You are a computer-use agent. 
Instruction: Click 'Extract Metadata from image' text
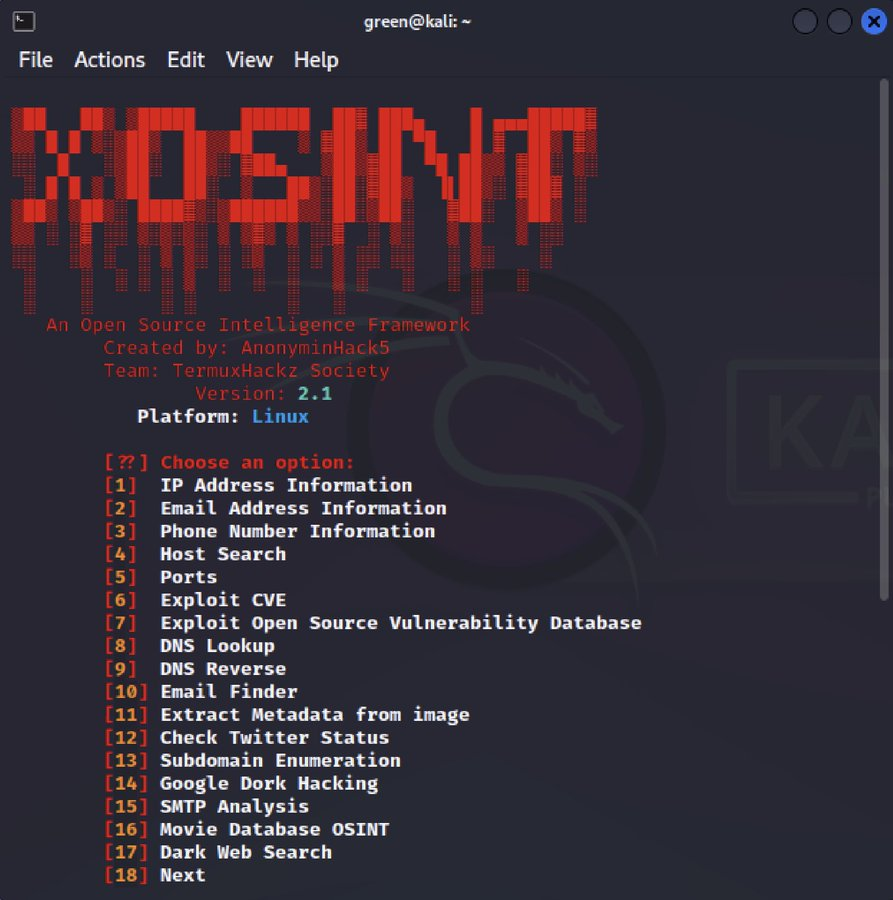(315, 715)
